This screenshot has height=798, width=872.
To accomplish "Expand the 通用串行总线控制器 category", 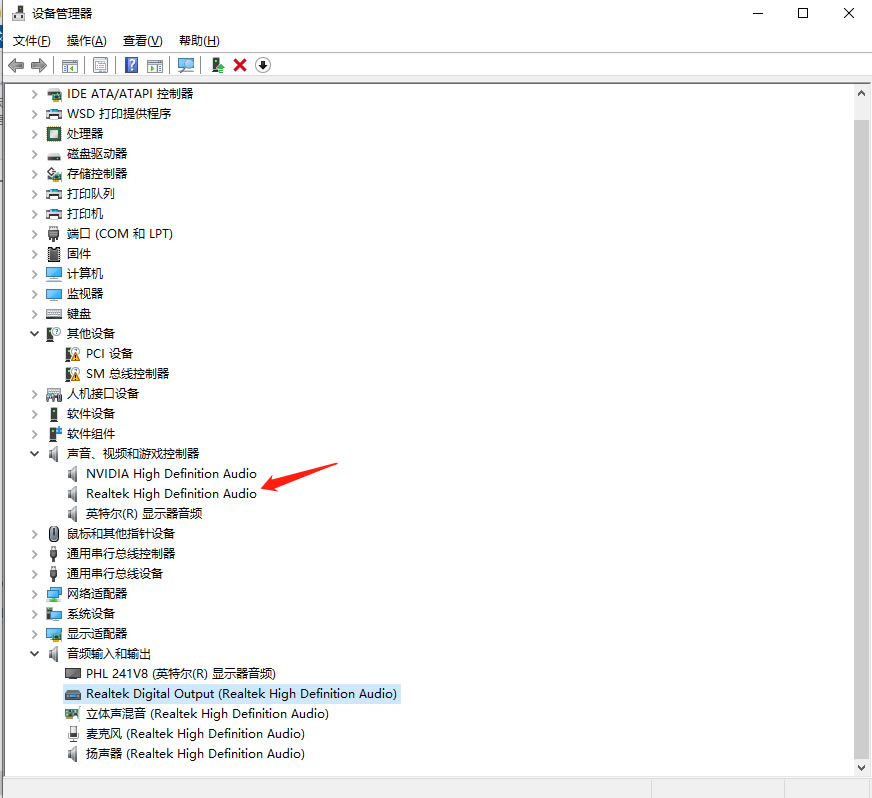I will [34, 554].
